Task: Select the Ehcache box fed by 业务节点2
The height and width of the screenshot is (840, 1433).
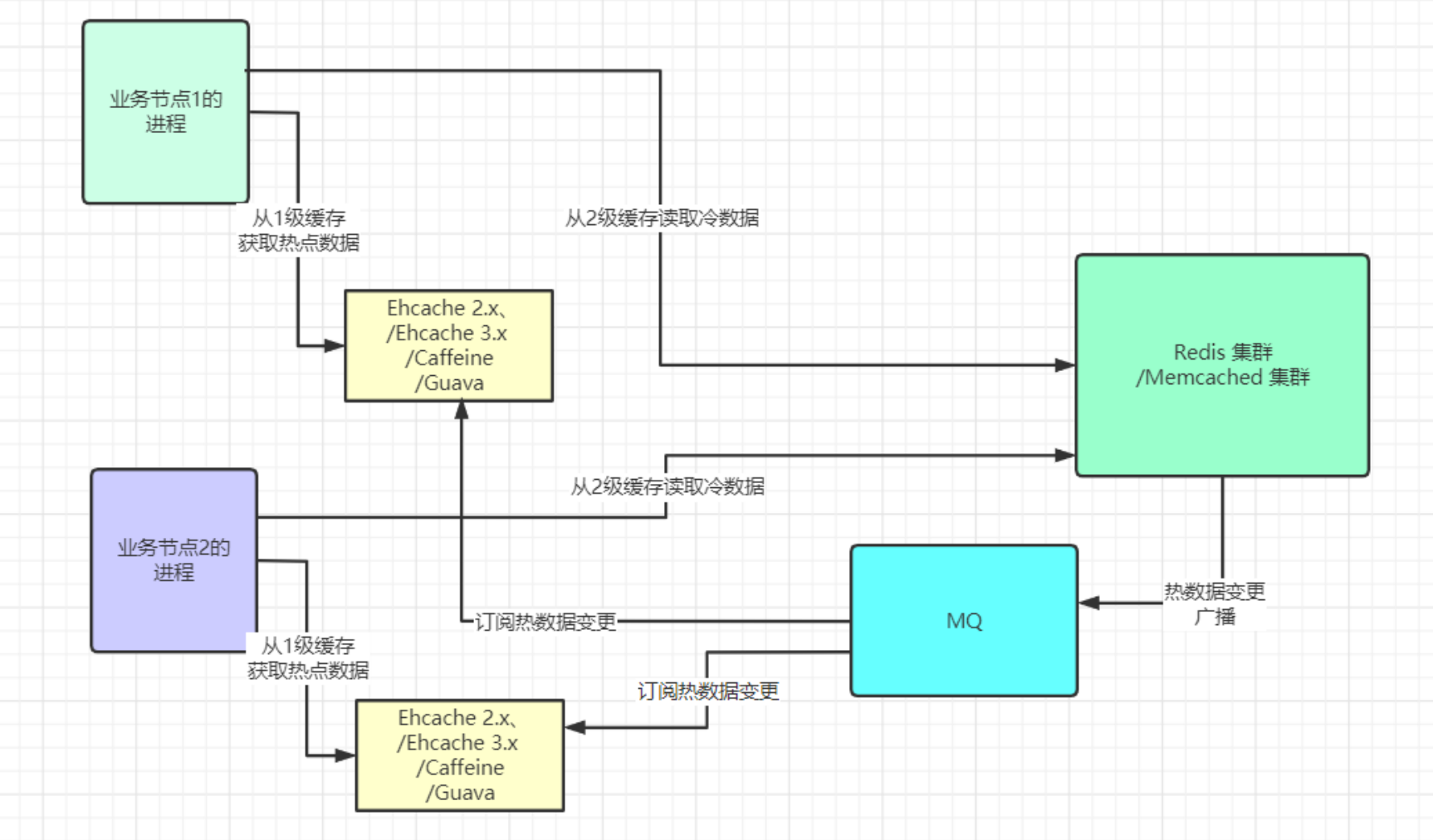Action: click(459, 755)
